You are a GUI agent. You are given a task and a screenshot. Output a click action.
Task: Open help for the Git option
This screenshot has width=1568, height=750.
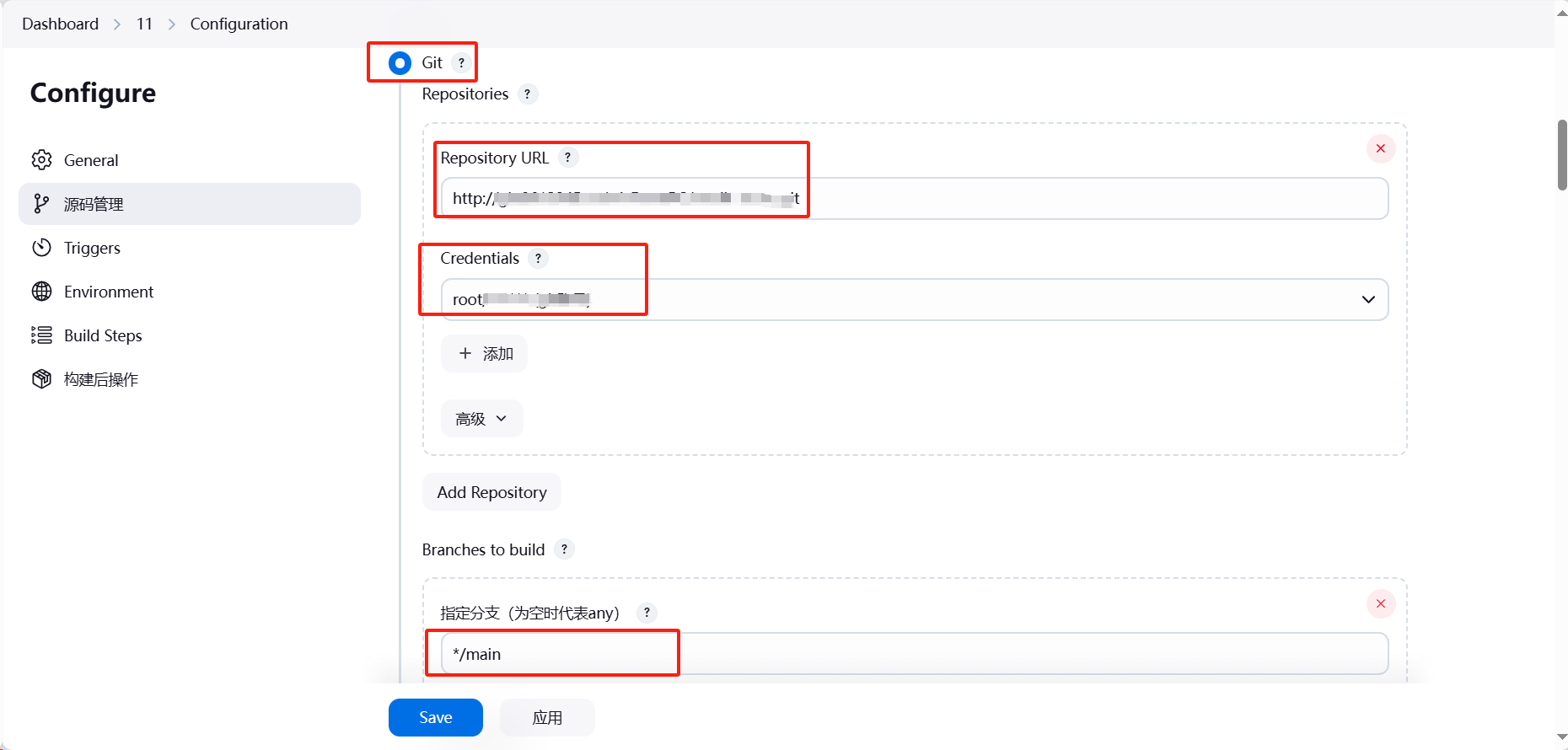[x=461, y=63]
